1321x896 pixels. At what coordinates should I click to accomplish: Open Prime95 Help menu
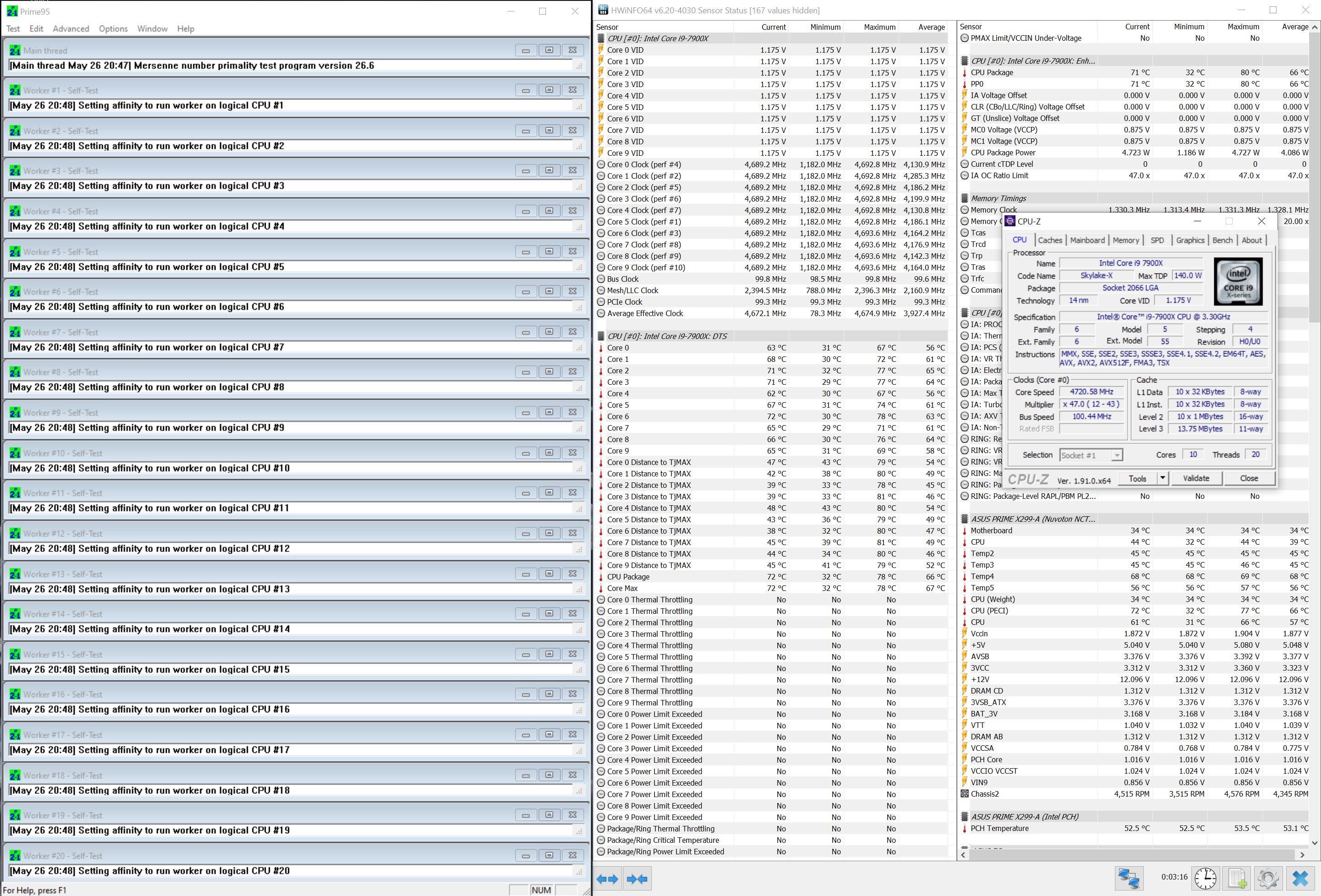(x=186, y=28)
